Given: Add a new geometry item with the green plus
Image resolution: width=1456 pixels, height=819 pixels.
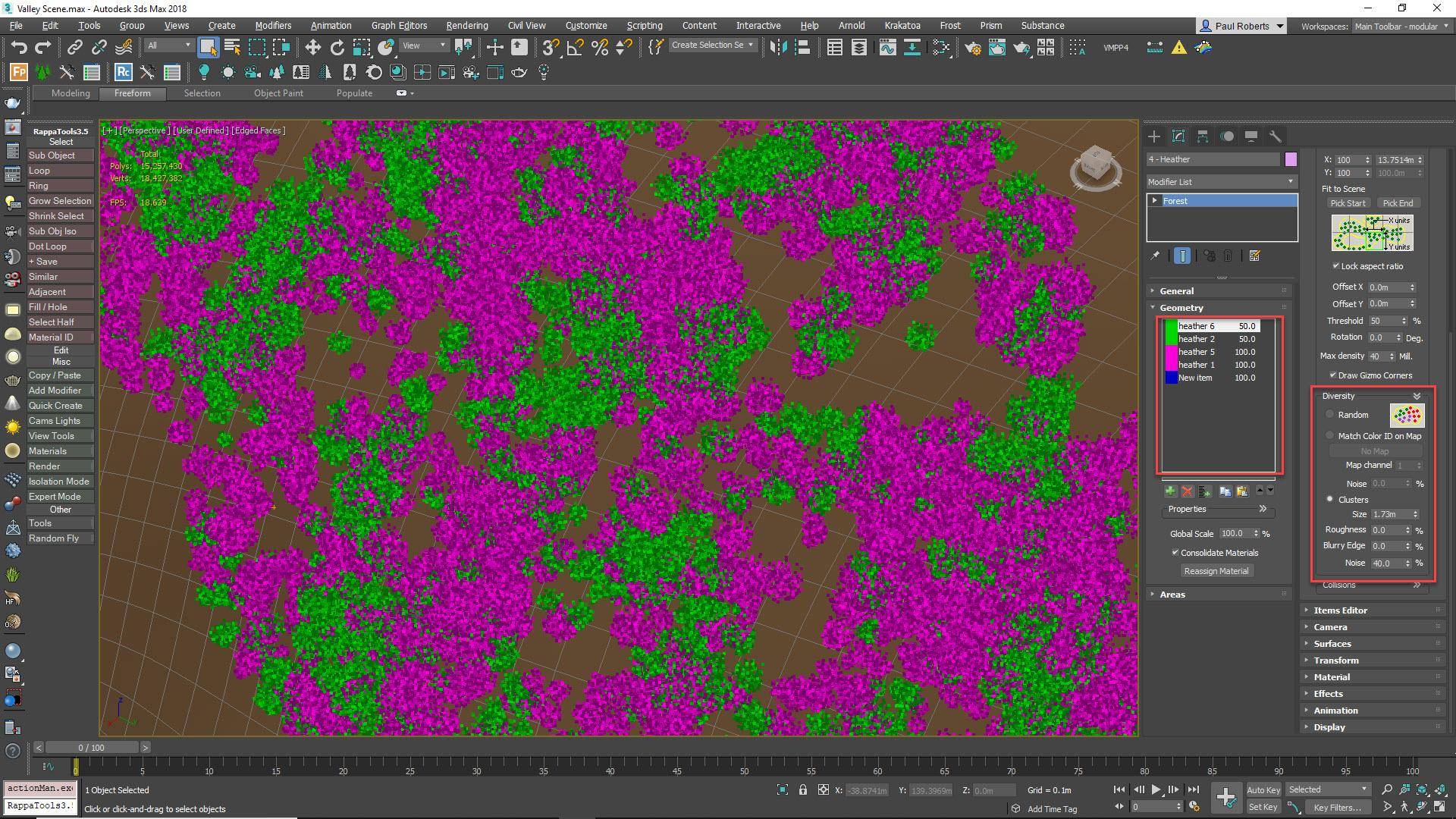Looking at the screenshot, I should (1171, 491).
